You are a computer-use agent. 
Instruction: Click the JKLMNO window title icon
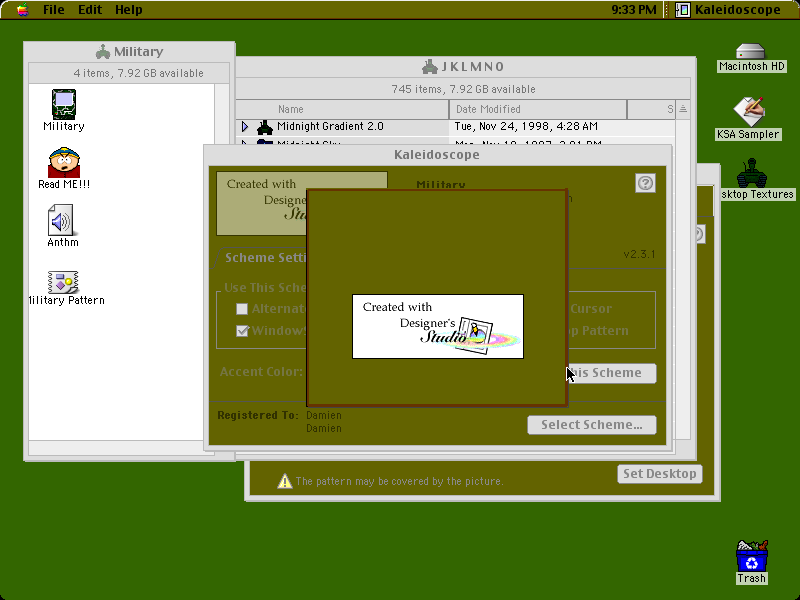pos(430,67)
